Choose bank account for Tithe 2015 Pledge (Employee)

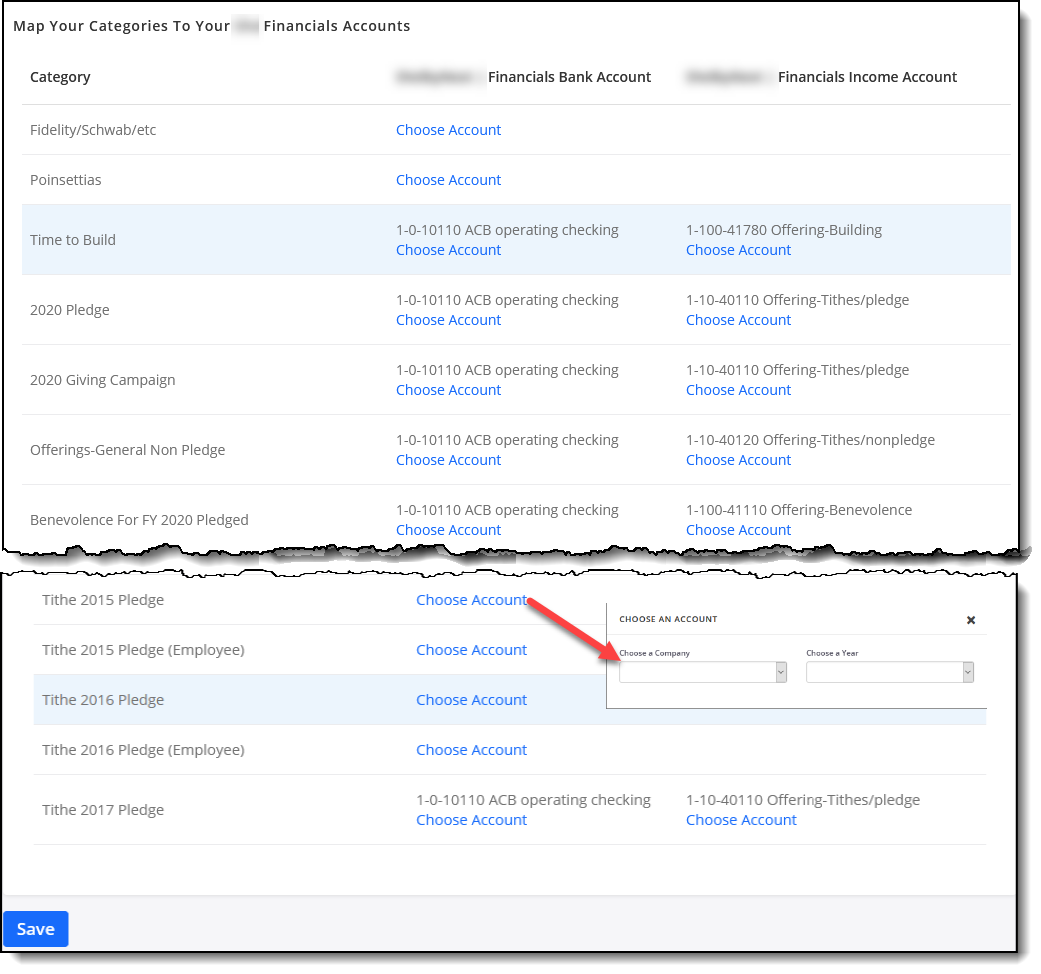[471, 650]
